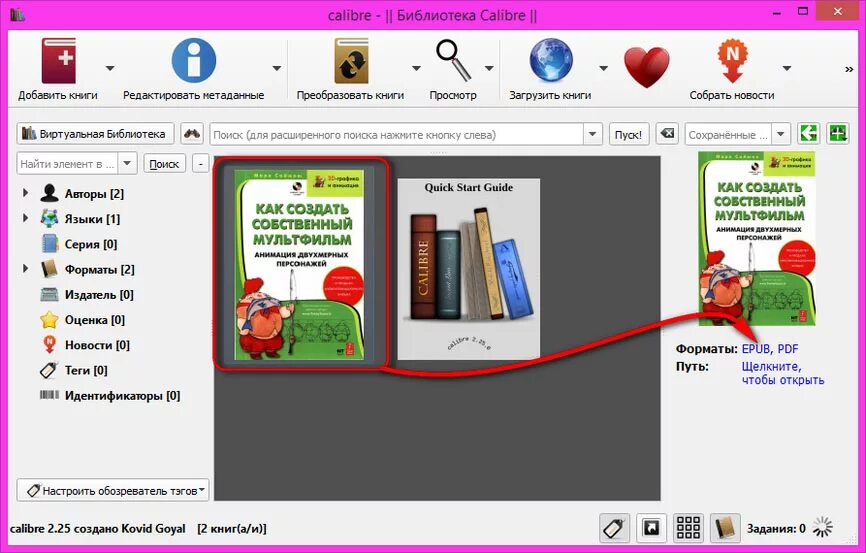This screenshot has width=866, height=553.
Task: Toggle the cover grid view icon
Action: click(x=688, y=528)
